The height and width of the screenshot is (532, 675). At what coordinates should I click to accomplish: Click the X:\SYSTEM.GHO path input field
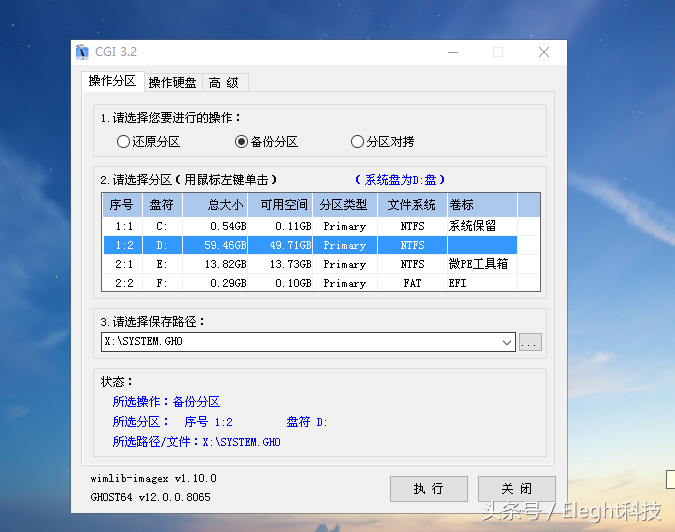tap(300, 342)
